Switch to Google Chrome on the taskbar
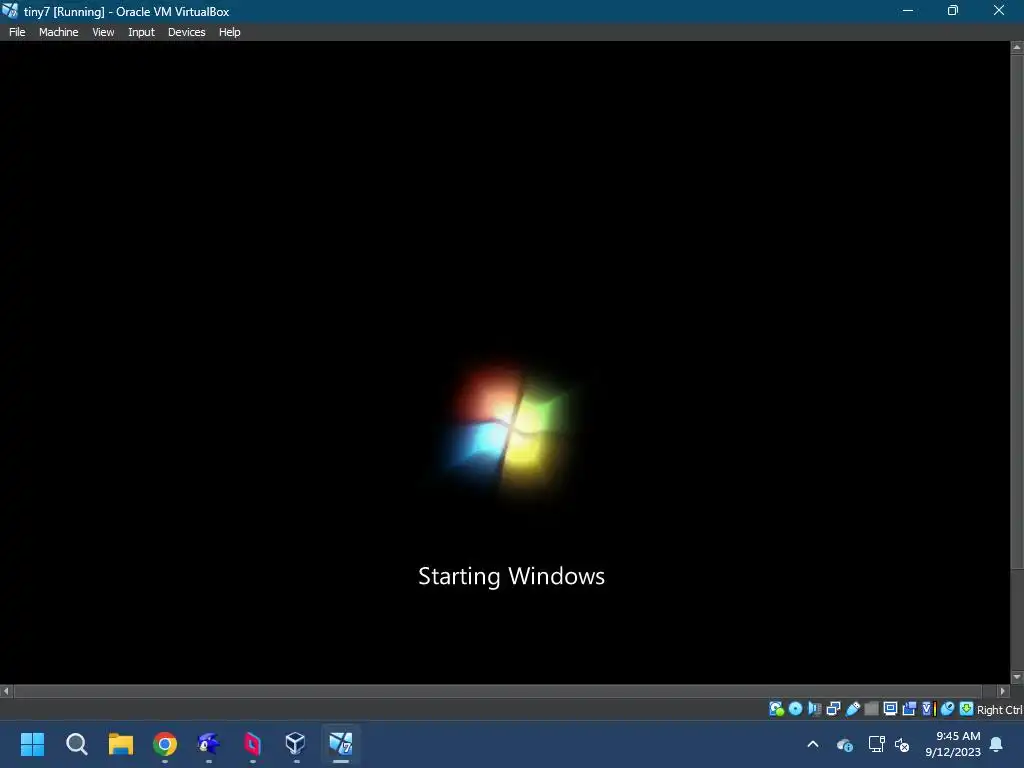The height and width of the screenshot is (768, 1024). pos(165,744)
